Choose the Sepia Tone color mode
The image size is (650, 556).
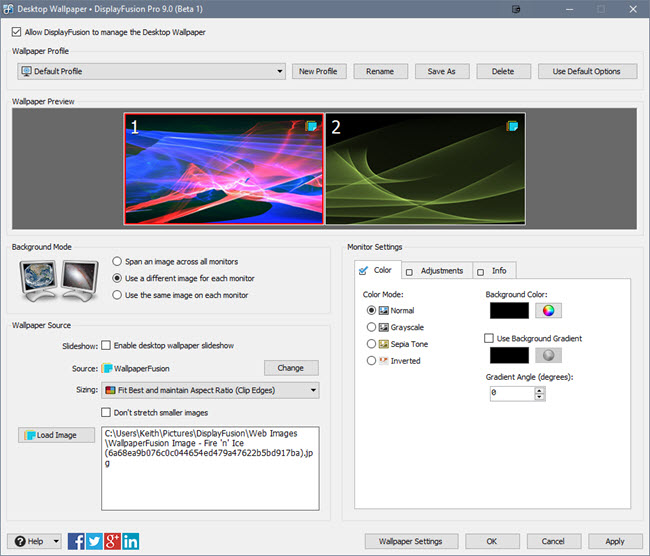pos(373,344)
